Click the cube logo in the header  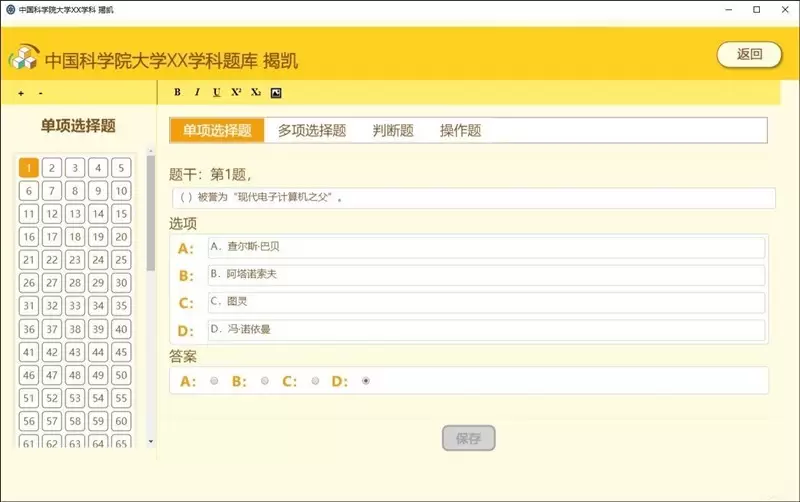point(23,57)
